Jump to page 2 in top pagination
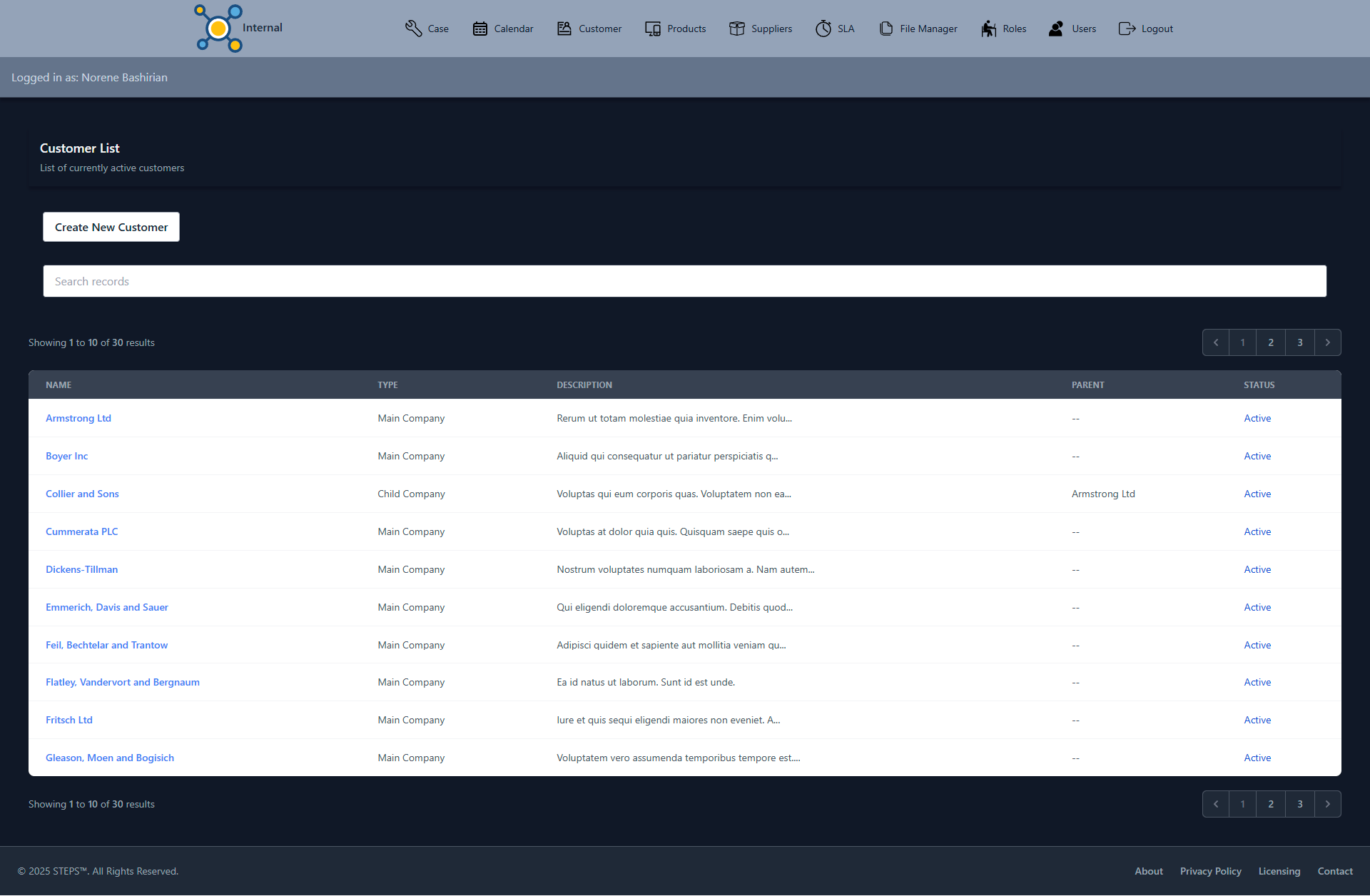This screenshot has height=896, width=1370. [1271, 342]
